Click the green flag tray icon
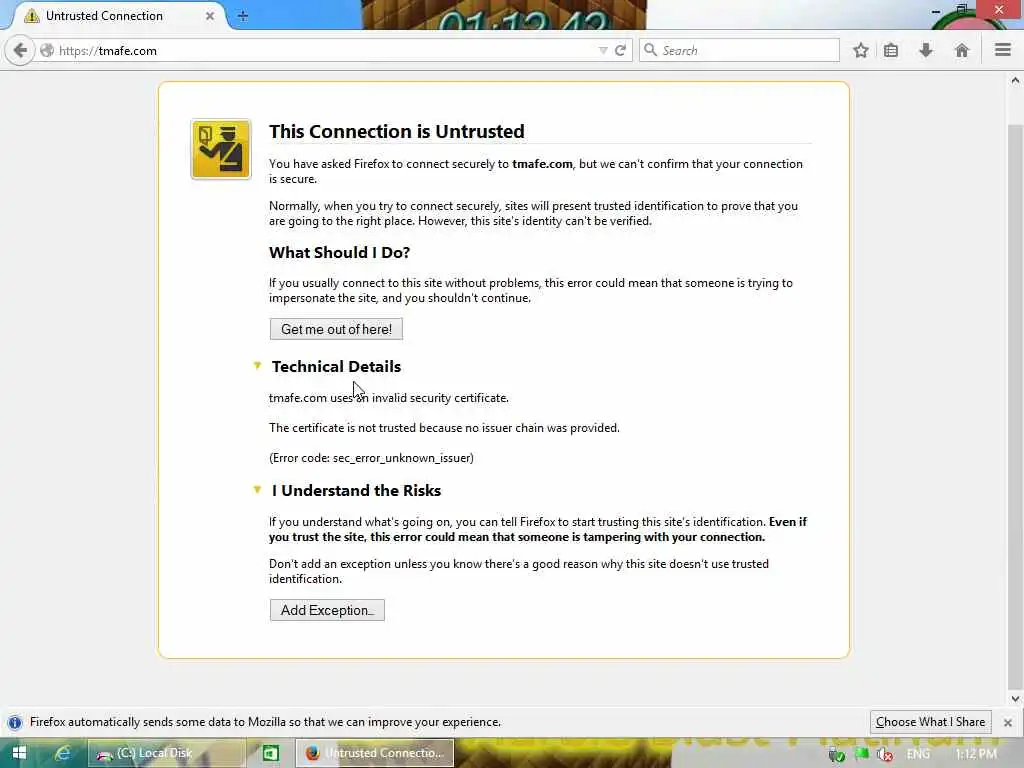The height and width of the screenshot is (768, 1024). (x=862, y=753)
